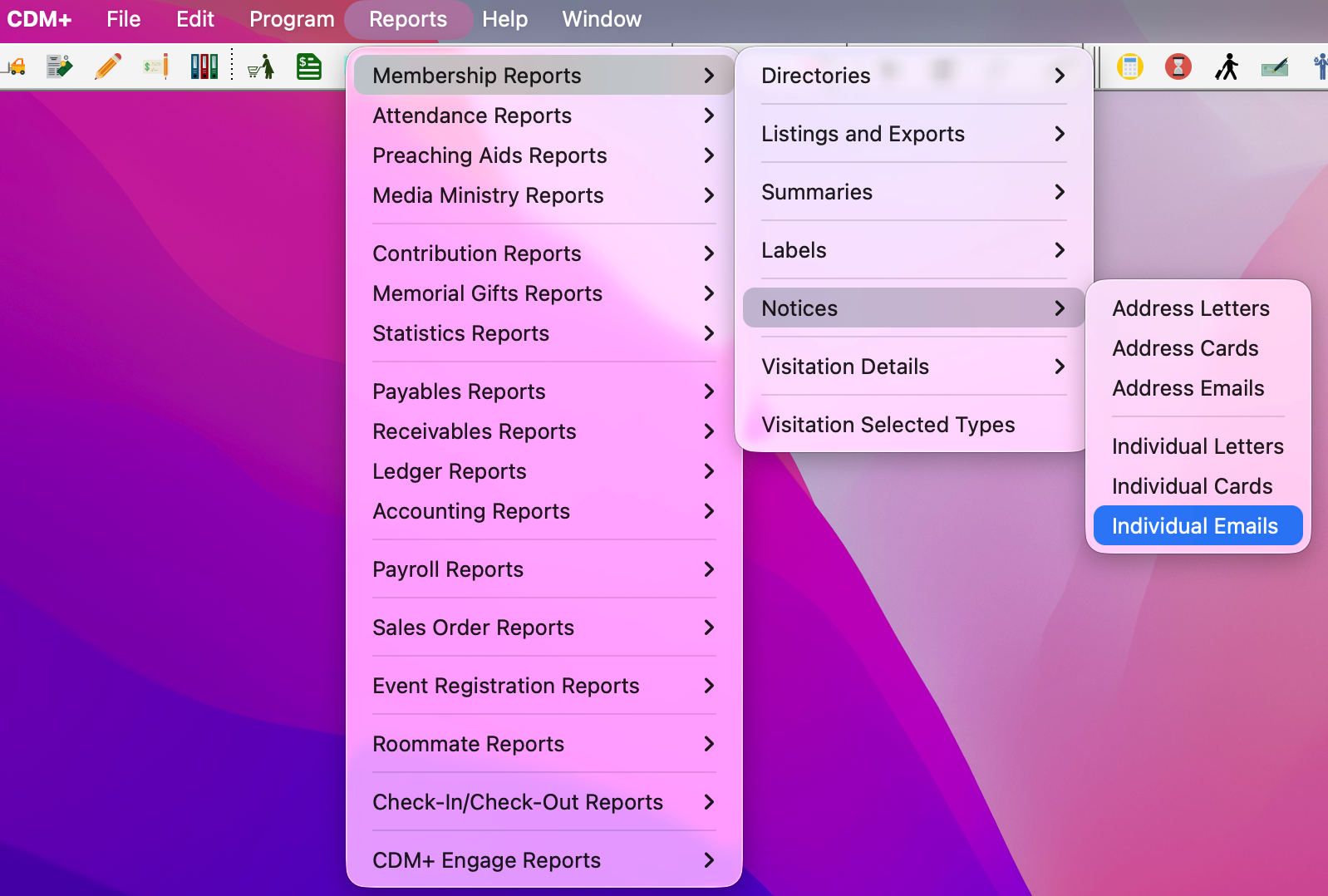This screenshot has height=896, width=1328.
Task: Open Memorial Gifts Reports submenu
Action: pyautogui.click(x=543, y=293)
